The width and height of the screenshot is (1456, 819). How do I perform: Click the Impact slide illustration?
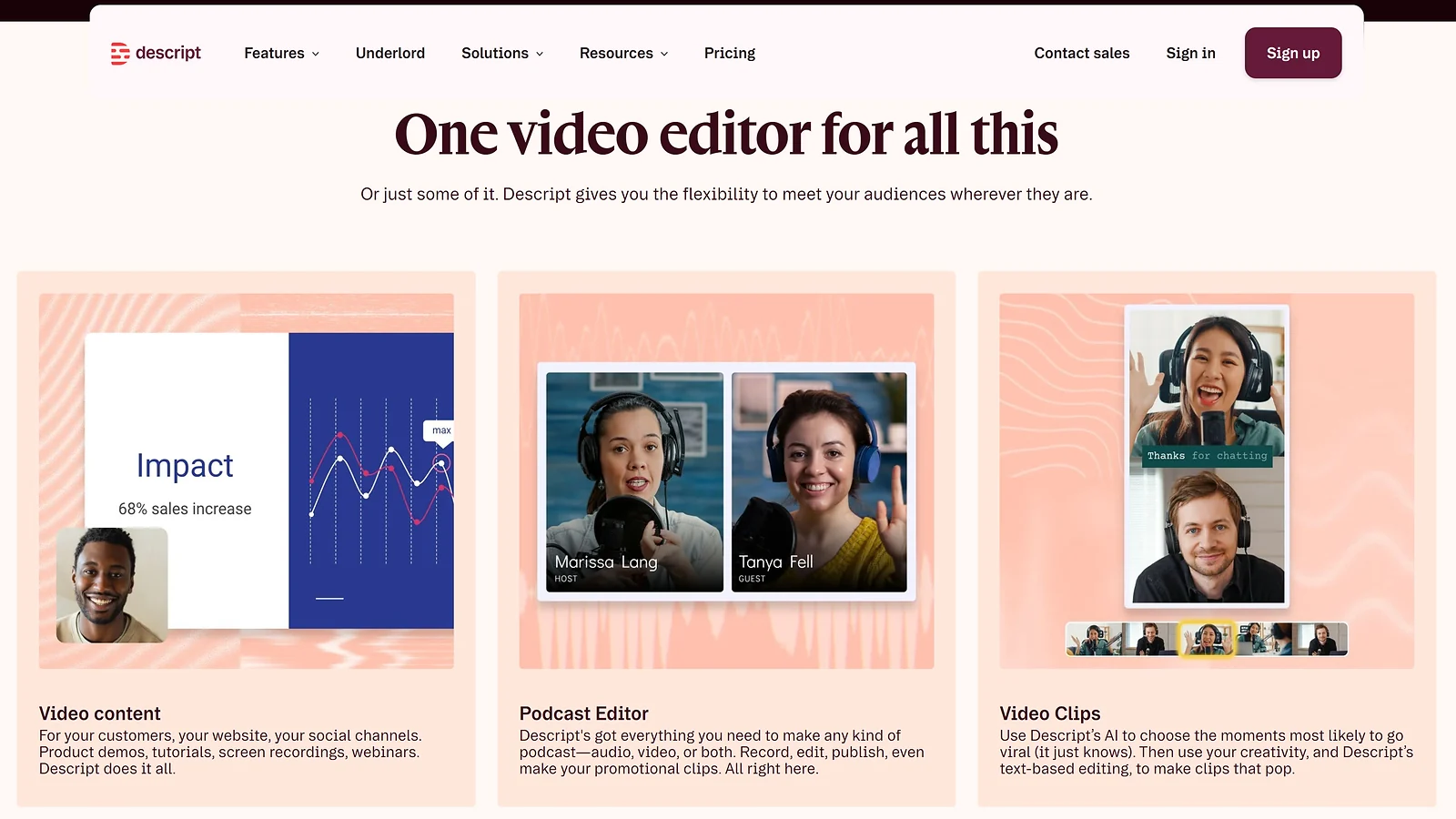tap(269, 480)
